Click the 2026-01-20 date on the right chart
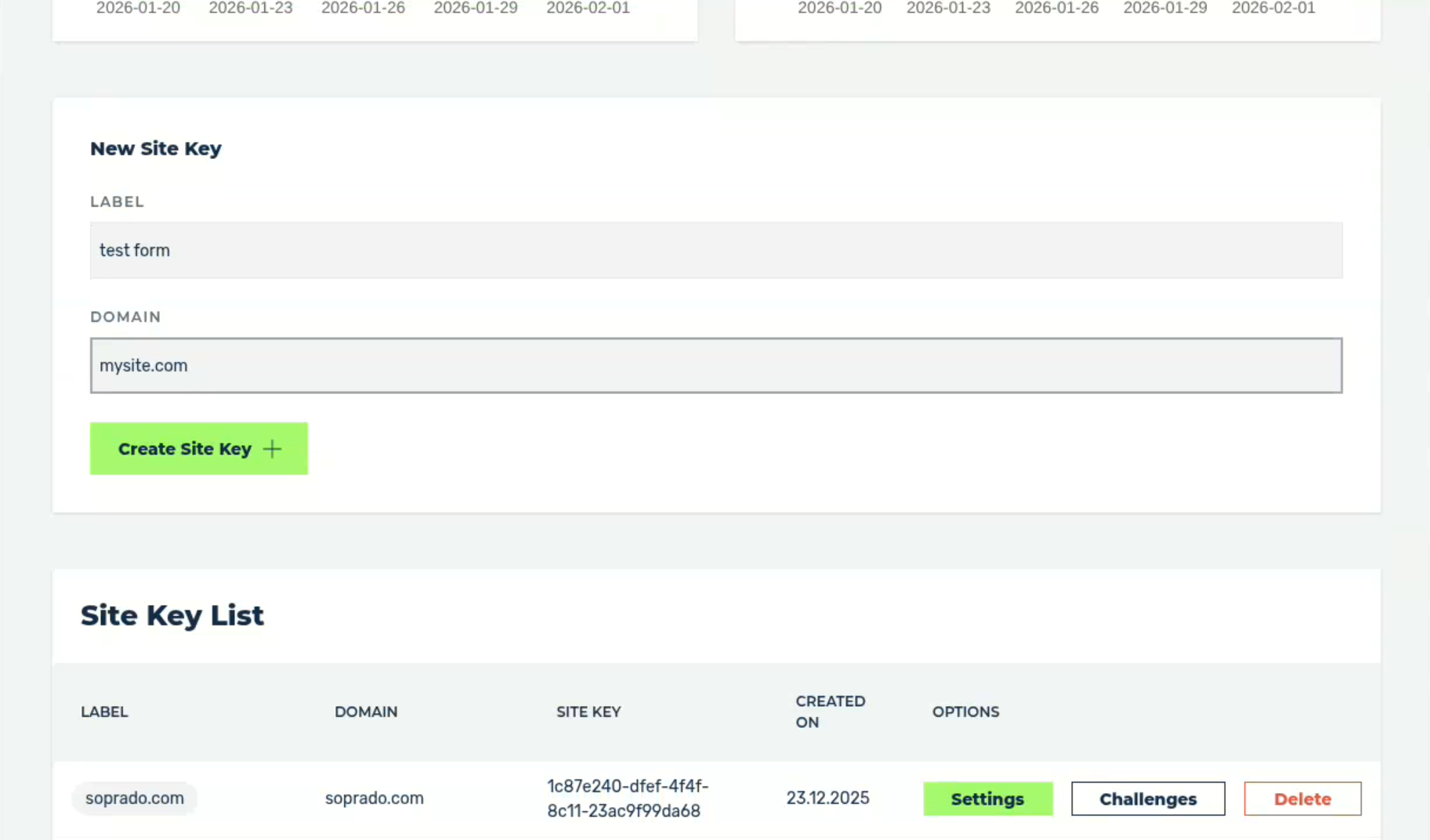1430x840 pixels. pos(839,9)
